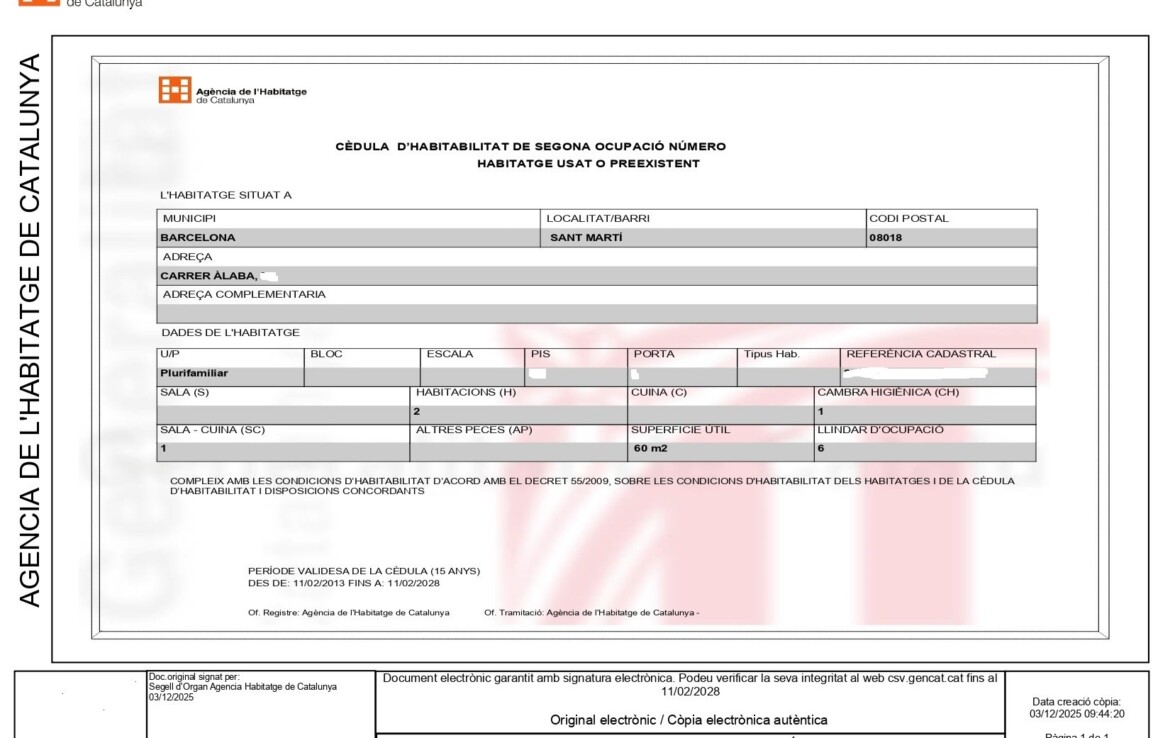Click the document title CÈDULA D'HABITABILITAT heading

(x=530, y=147)
